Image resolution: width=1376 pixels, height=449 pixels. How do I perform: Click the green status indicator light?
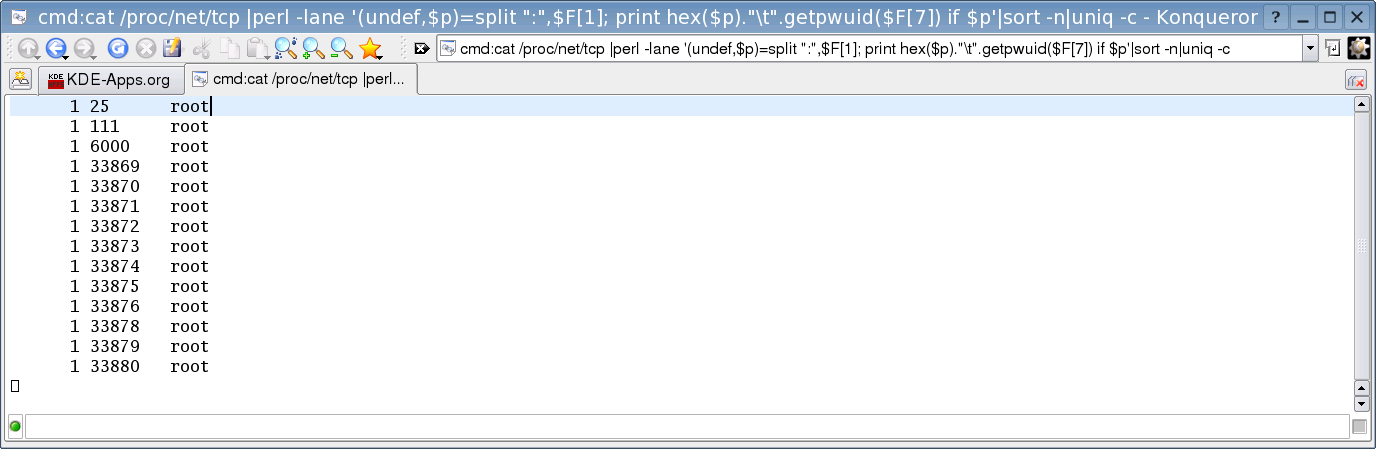pos(15,427)
